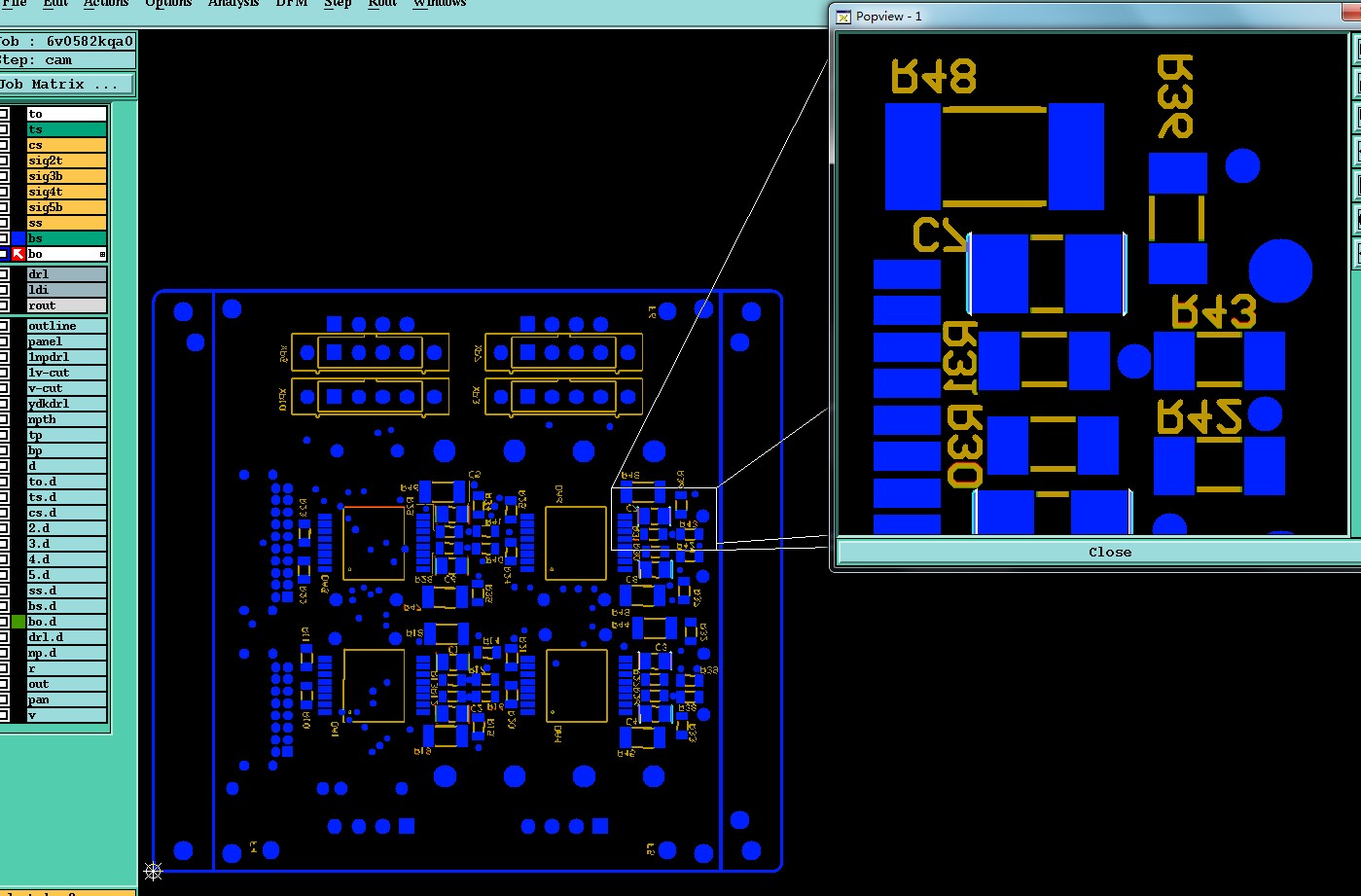Image resolution: width=1361 pixels, height=896 pixels.
Task: Toggle the checkbox for layer ts
Action: click(4, 129)
